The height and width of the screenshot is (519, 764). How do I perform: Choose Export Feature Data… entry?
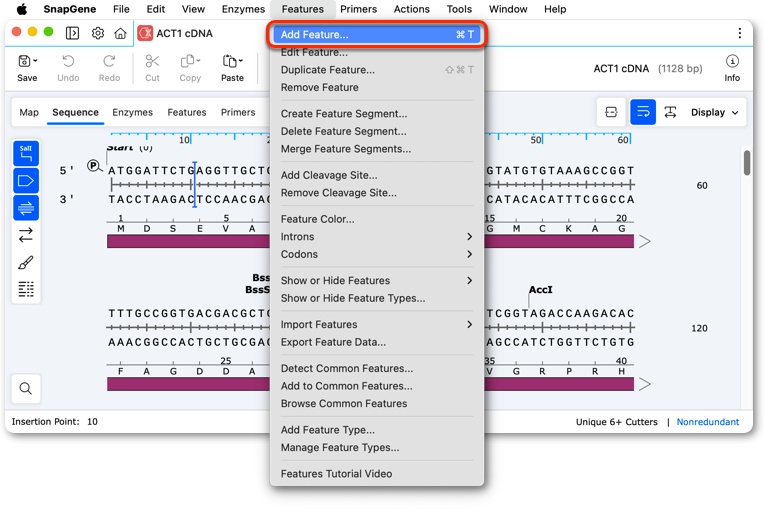point(377,342)
